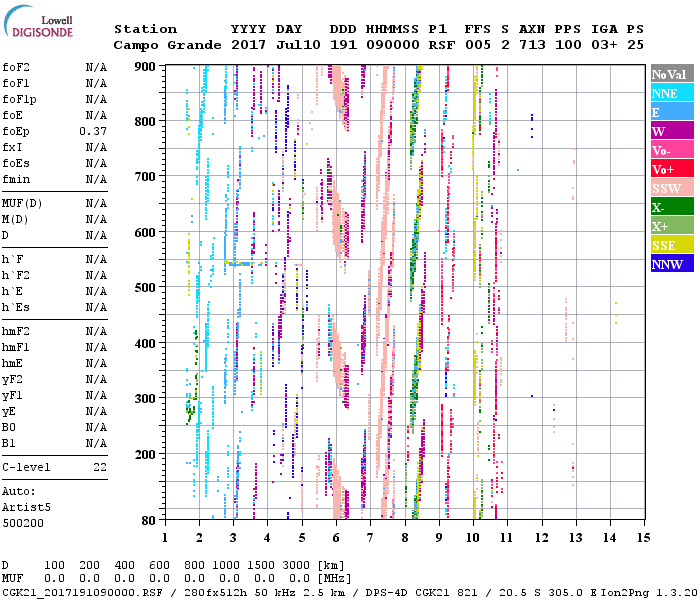Screen dimensions: 700x600
Task: Select the NNE cyan legend swatch
Action: [x=672, y=93]
